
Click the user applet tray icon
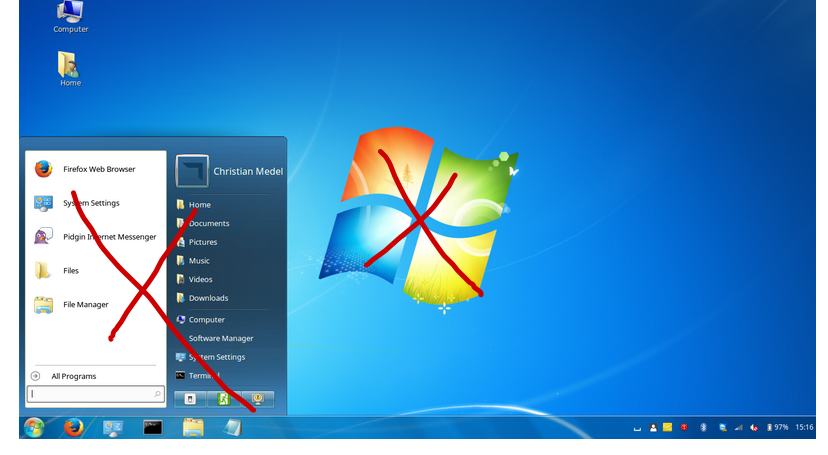(653, 428)
